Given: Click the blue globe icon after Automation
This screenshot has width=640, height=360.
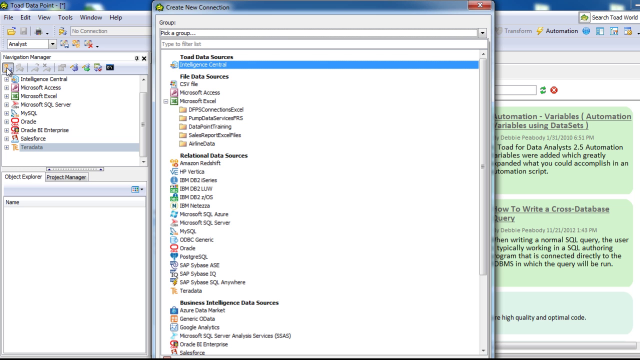Looking at the screenshot, I should [x=586, y=31].
